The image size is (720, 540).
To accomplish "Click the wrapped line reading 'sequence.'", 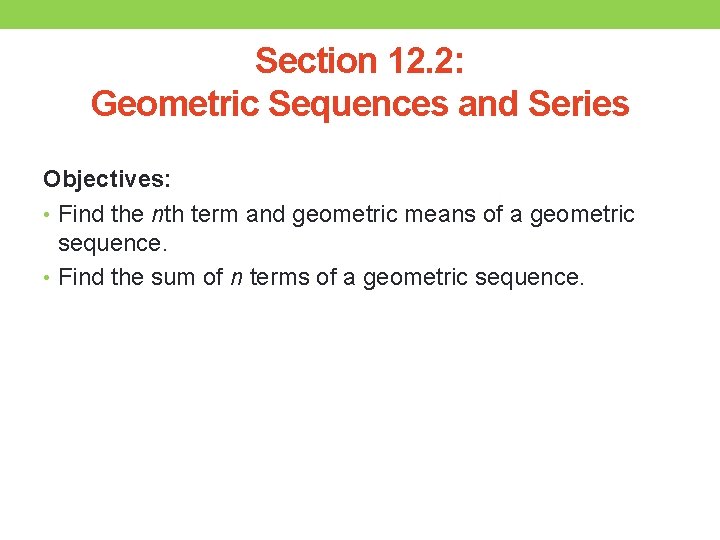I will point(110,245).
